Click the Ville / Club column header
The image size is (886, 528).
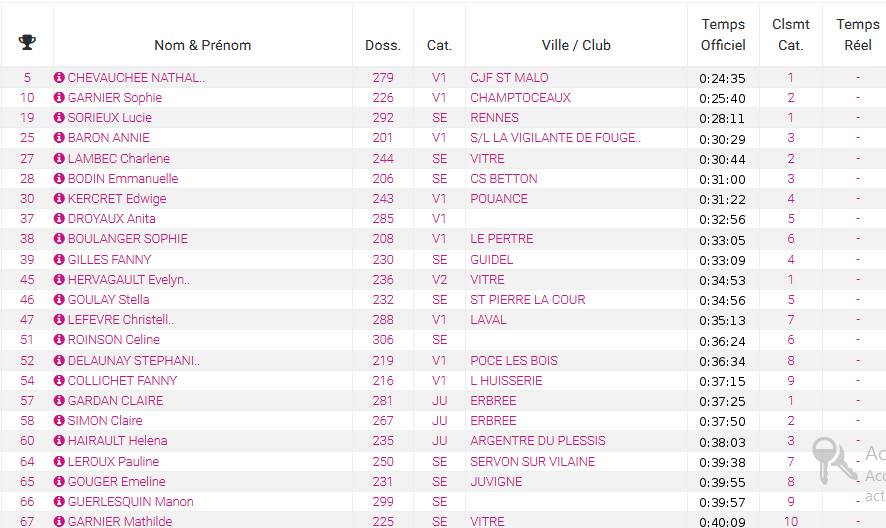pos(576,45)
